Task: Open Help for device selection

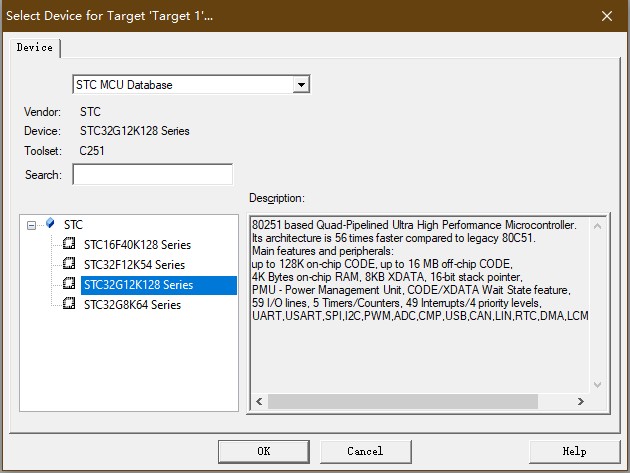Action: tap(574, 451)
